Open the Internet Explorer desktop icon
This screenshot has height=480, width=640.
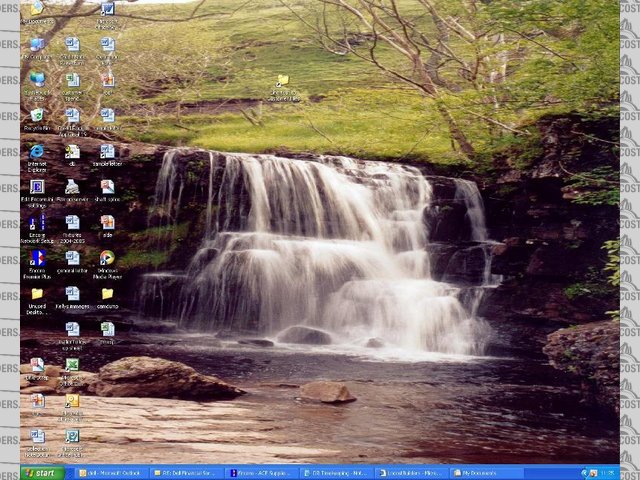pos(37,152)
